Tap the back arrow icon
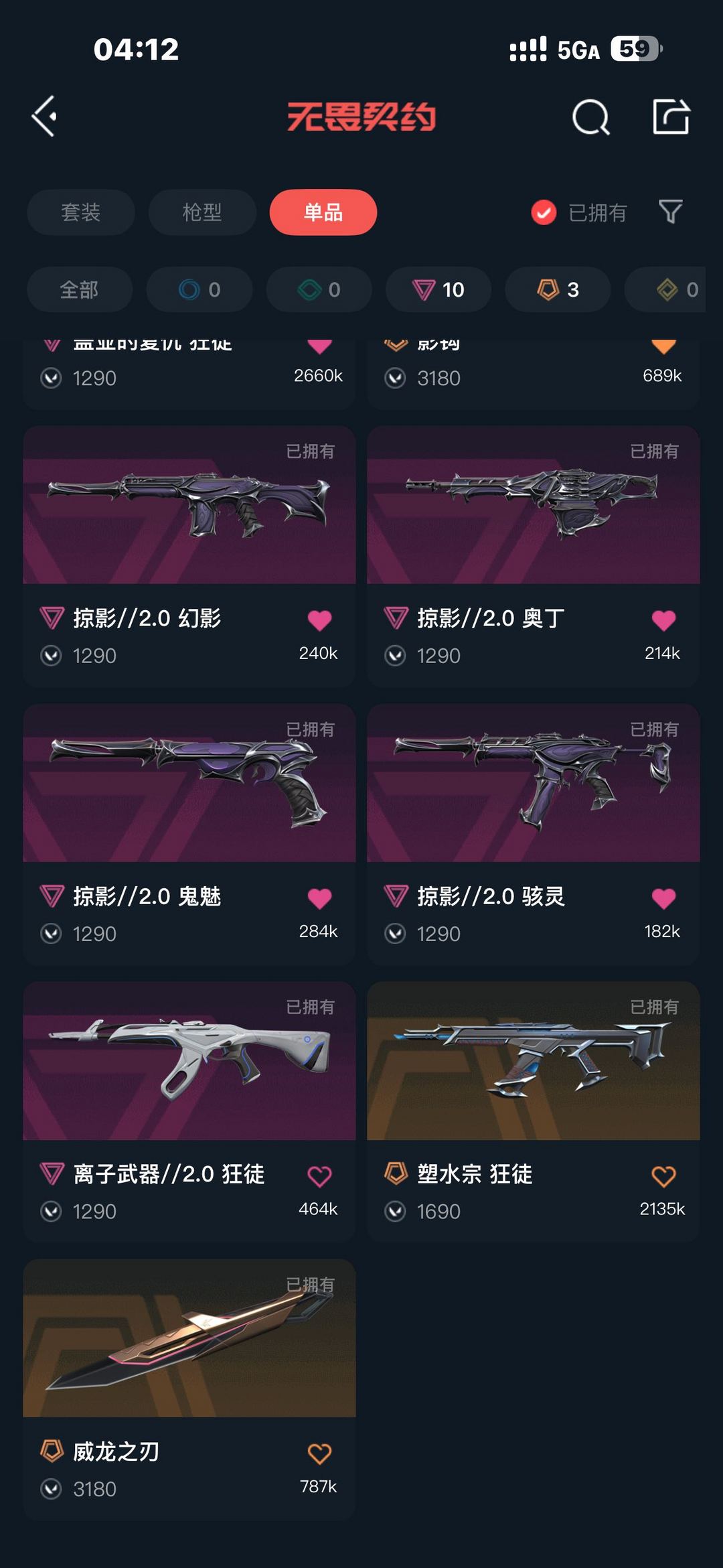Screen dimensions: 723x1568 [x=44, y=117]
